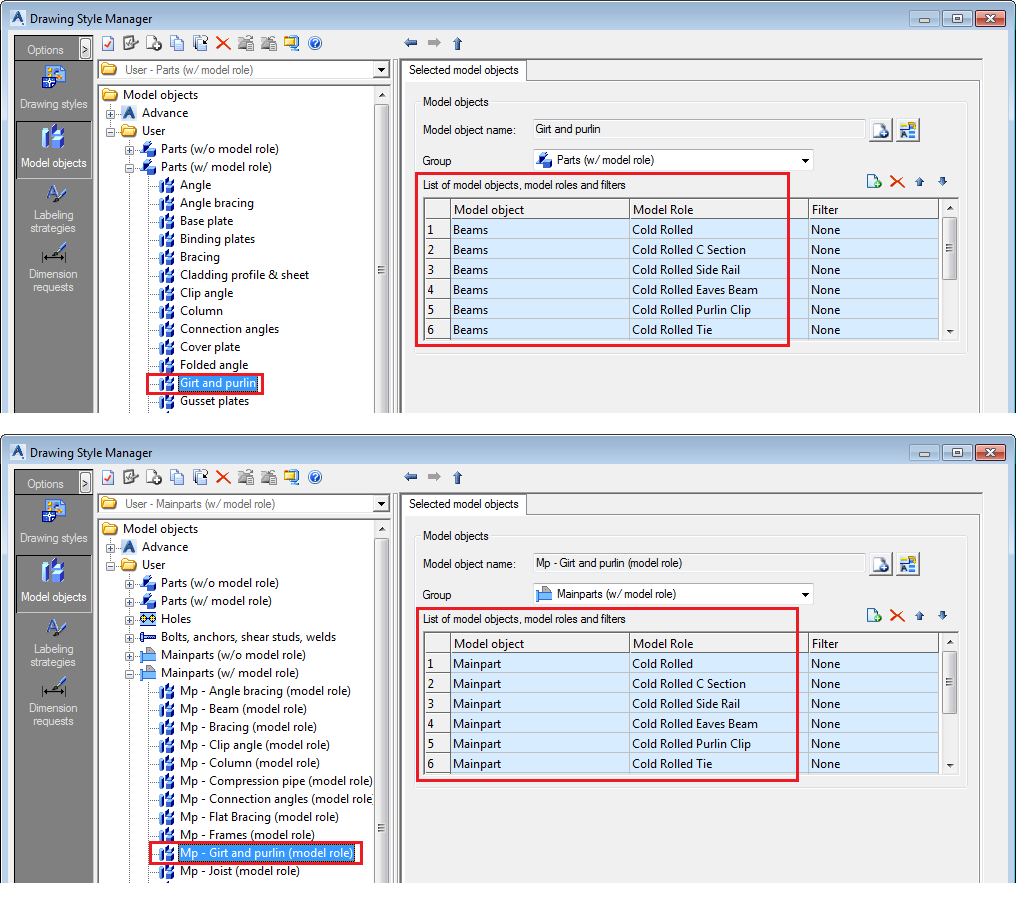Viewport: 1029px width, 919px height.
Task: Expand Parts (w/o model role) in Parts window tree
Action: click(130, 150)
